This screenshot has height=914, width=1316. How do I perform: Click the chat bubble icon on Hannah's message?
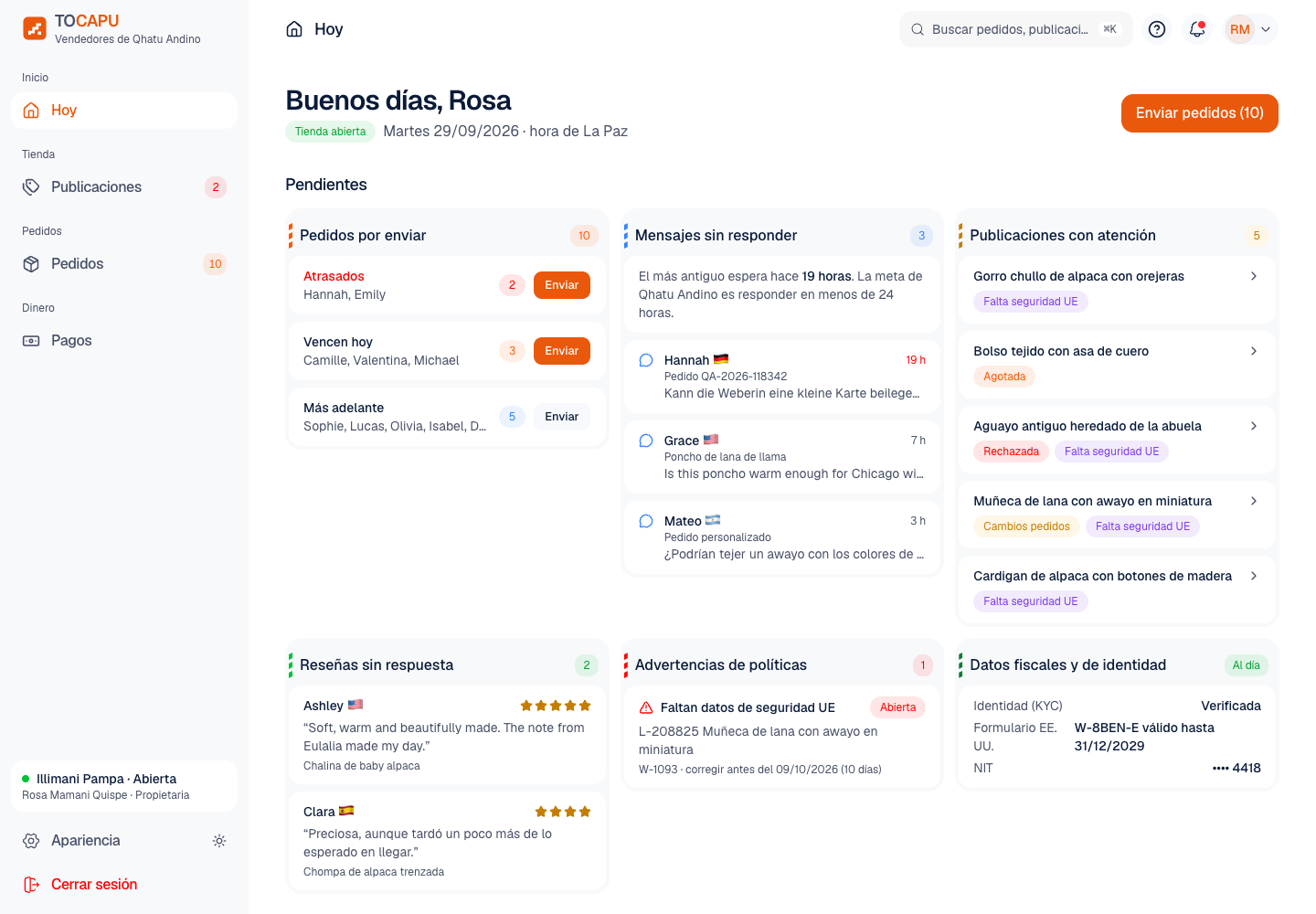coord(646,360)
